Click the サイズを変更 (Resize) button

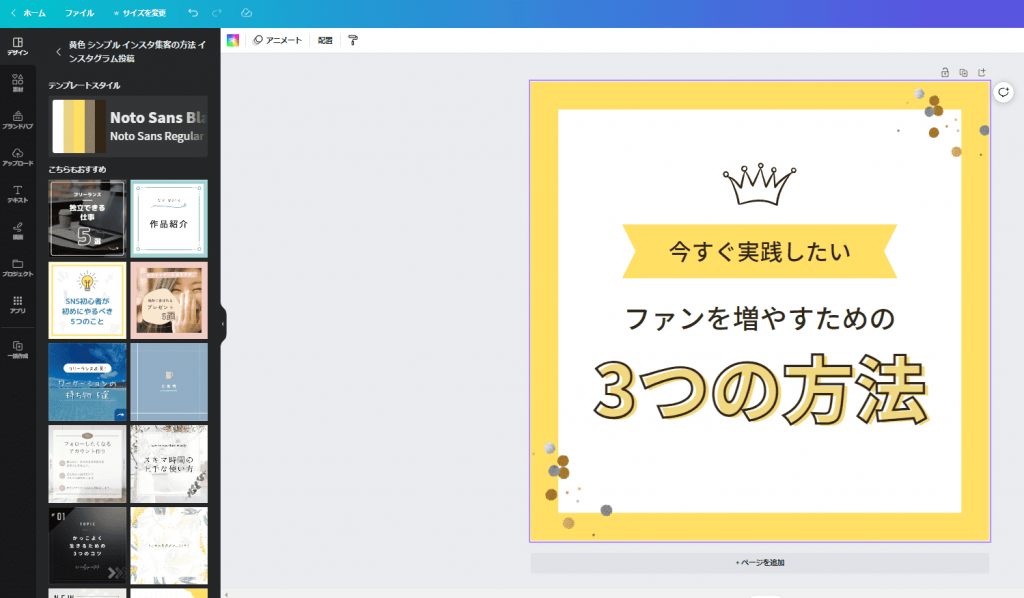[x=140, y=13]
